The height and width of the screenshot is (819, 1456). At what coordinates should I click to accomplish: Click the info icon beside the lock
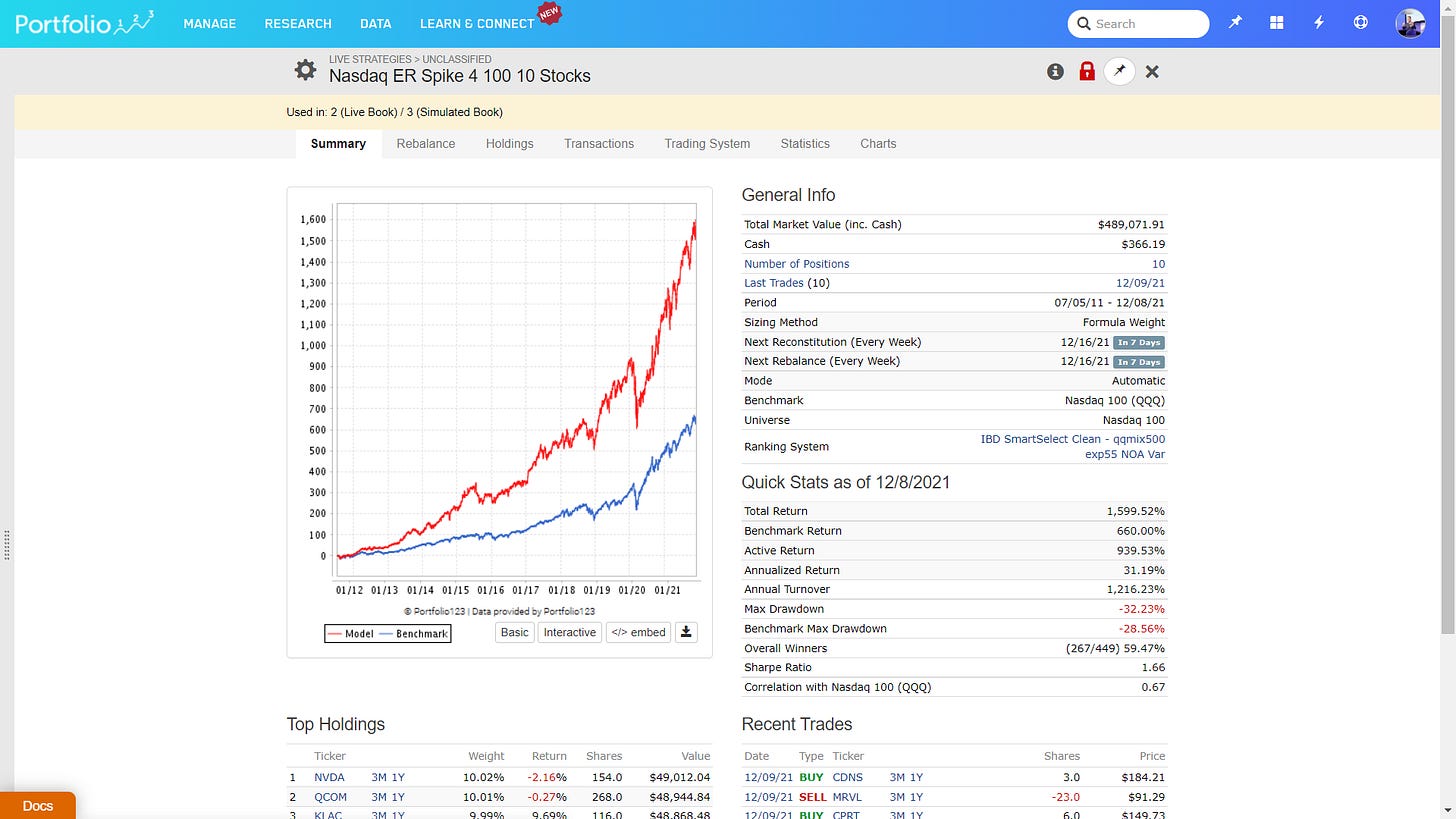coord(1055,71)
